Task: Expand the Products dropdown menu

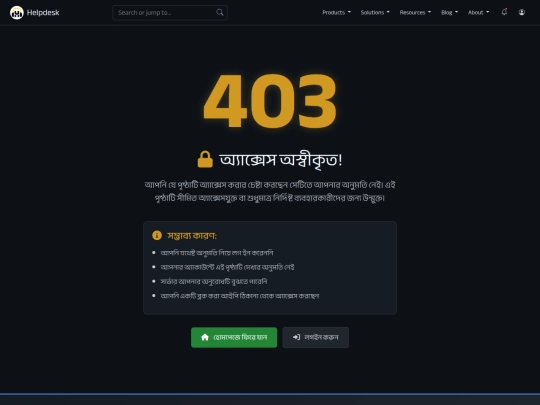Action: [336, 12]
